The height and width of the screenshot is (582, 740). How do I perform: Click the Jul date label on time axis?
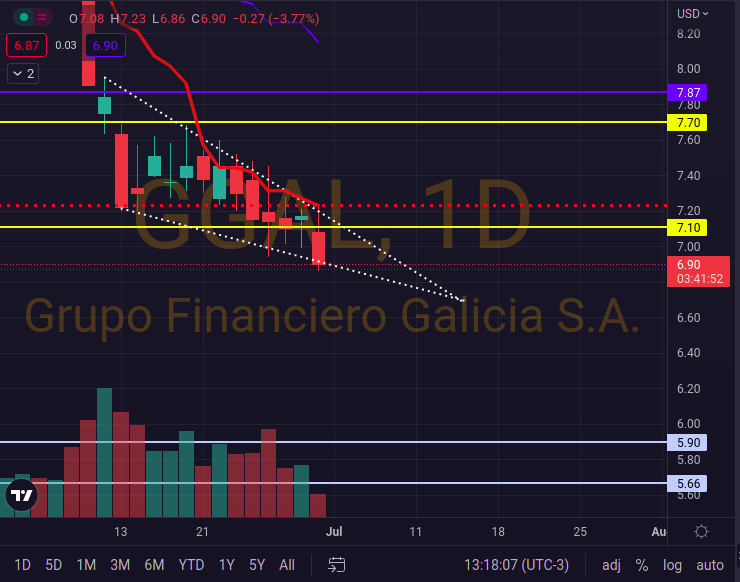pyautogui.click(x=334, y=531)
